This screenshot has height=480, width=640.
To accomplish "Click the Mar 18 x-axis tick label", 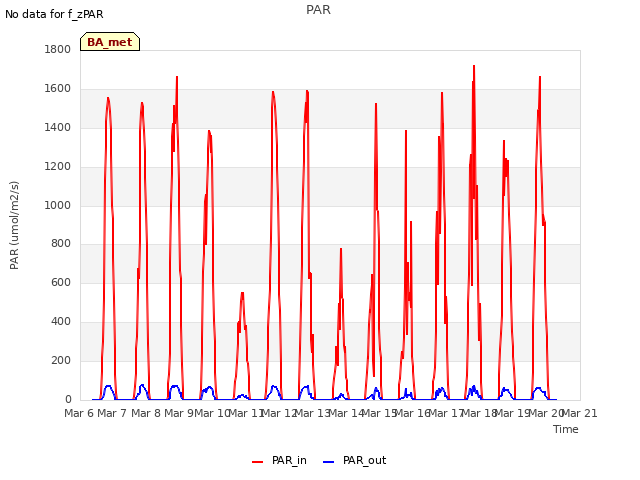I will tap(479, 413).
